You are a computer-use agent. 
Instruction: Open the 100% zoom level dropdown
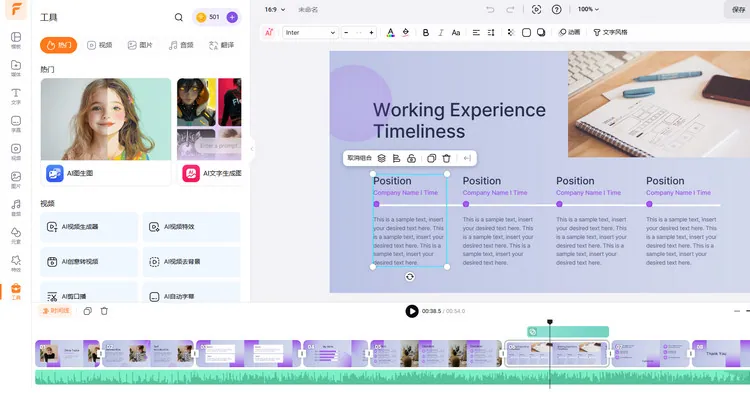pyautogui.click(x=588, y=9)
